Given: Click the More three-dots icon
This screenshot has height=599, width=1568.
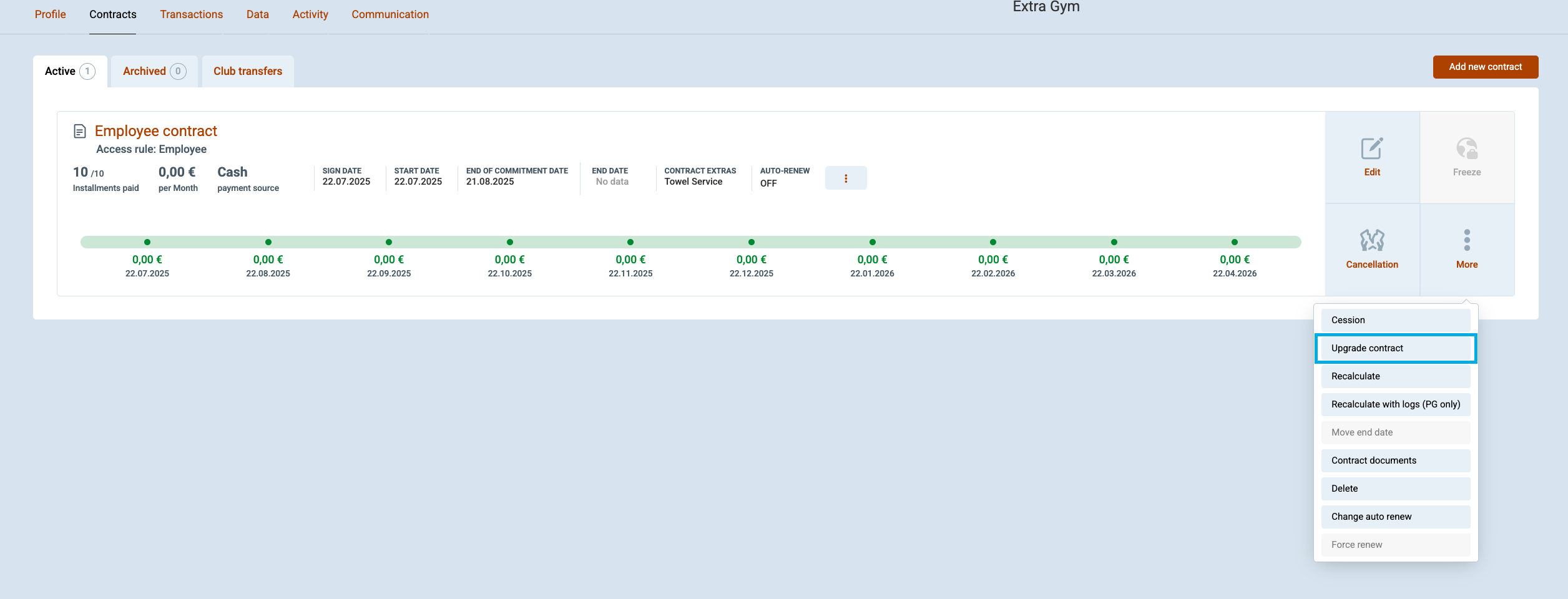Looking at the screenshot, I should 1466,240.
